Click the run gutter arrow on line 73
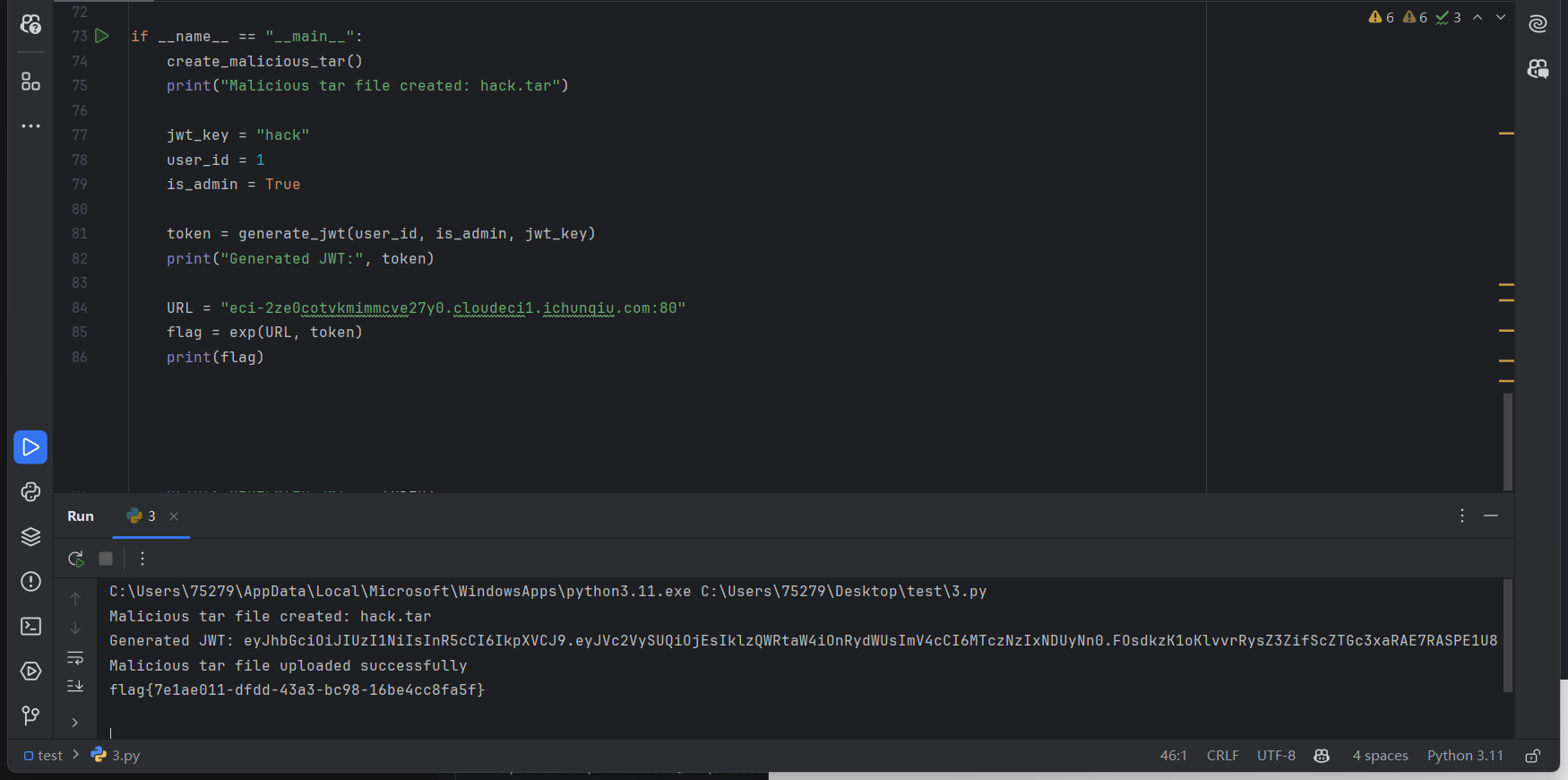1568x780 pixels. 102,36
